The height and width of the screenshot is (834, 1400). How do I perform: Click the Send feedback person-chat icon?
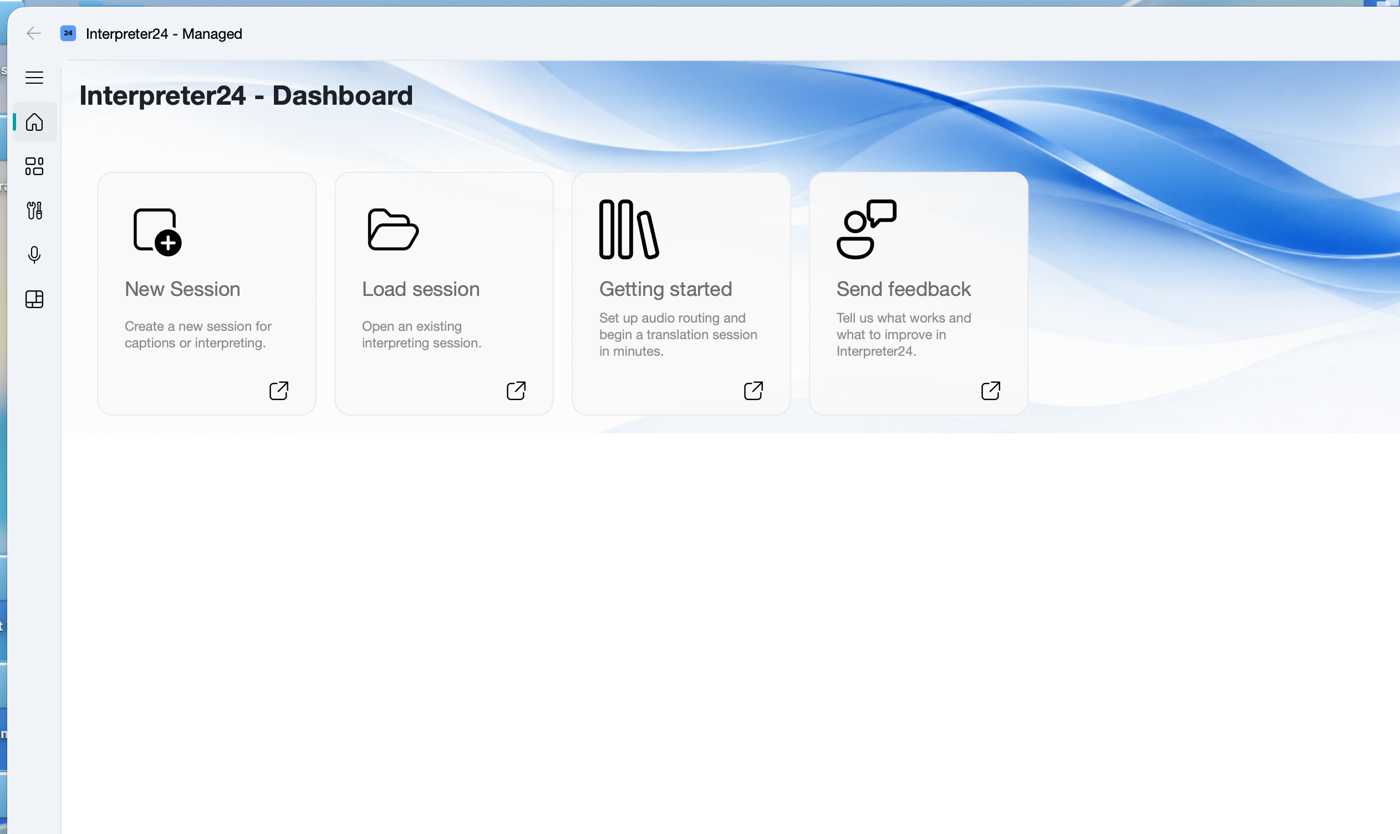(866, 229)
